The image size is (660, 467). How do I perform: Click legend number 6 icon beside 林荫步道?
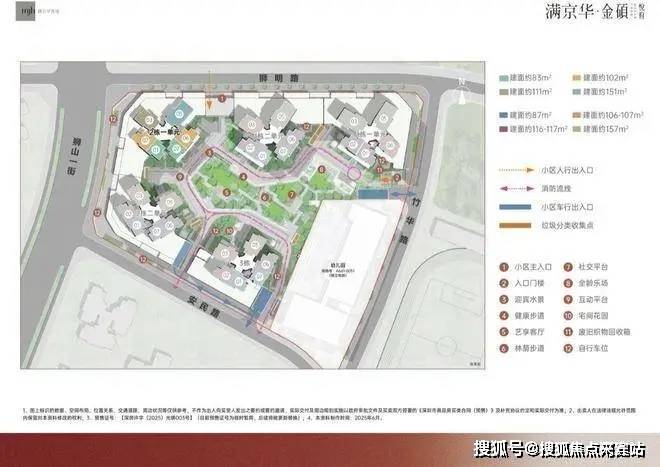(504, 348)
